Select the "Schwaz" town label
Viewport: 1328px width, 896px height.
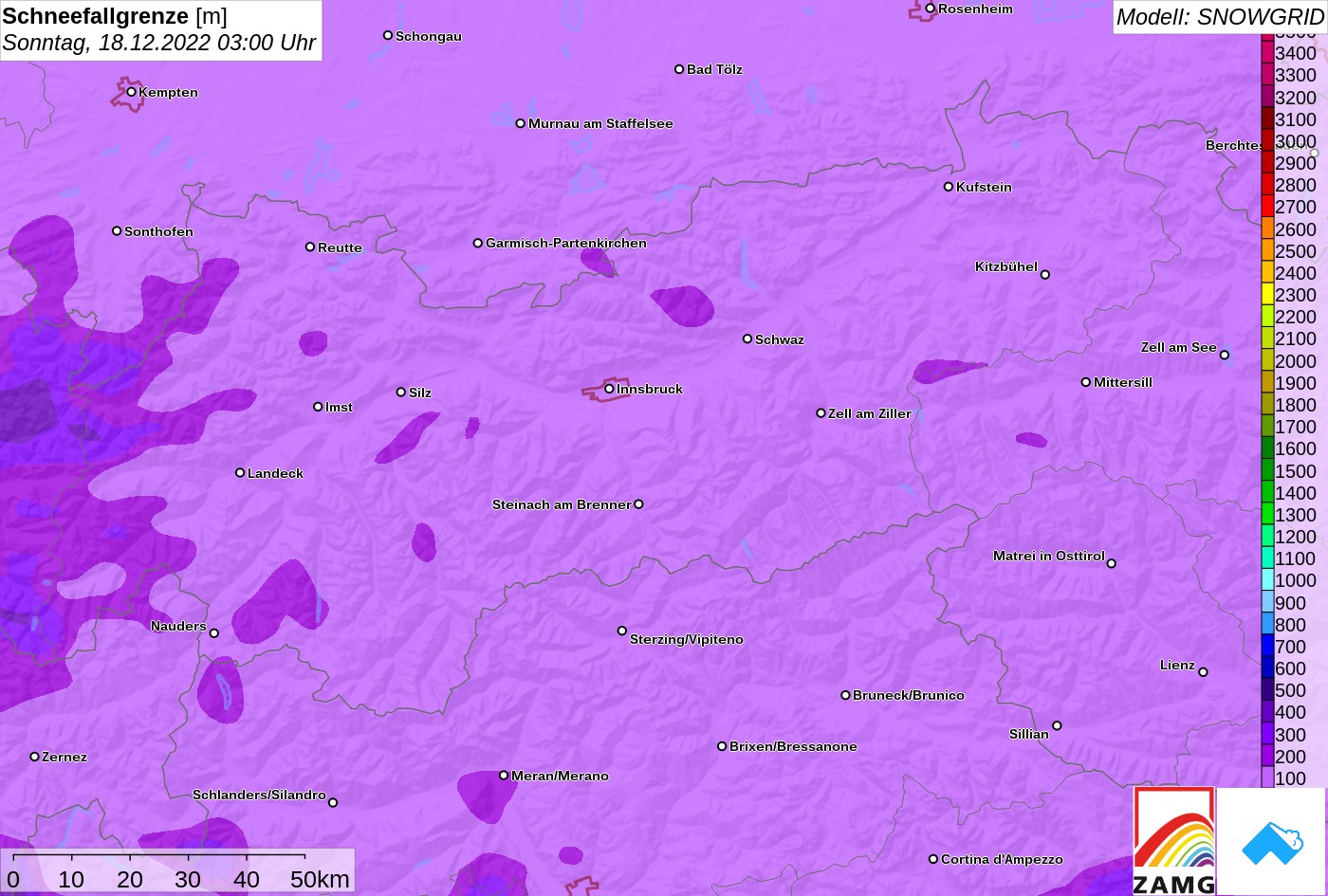click(x=780, y=339)
